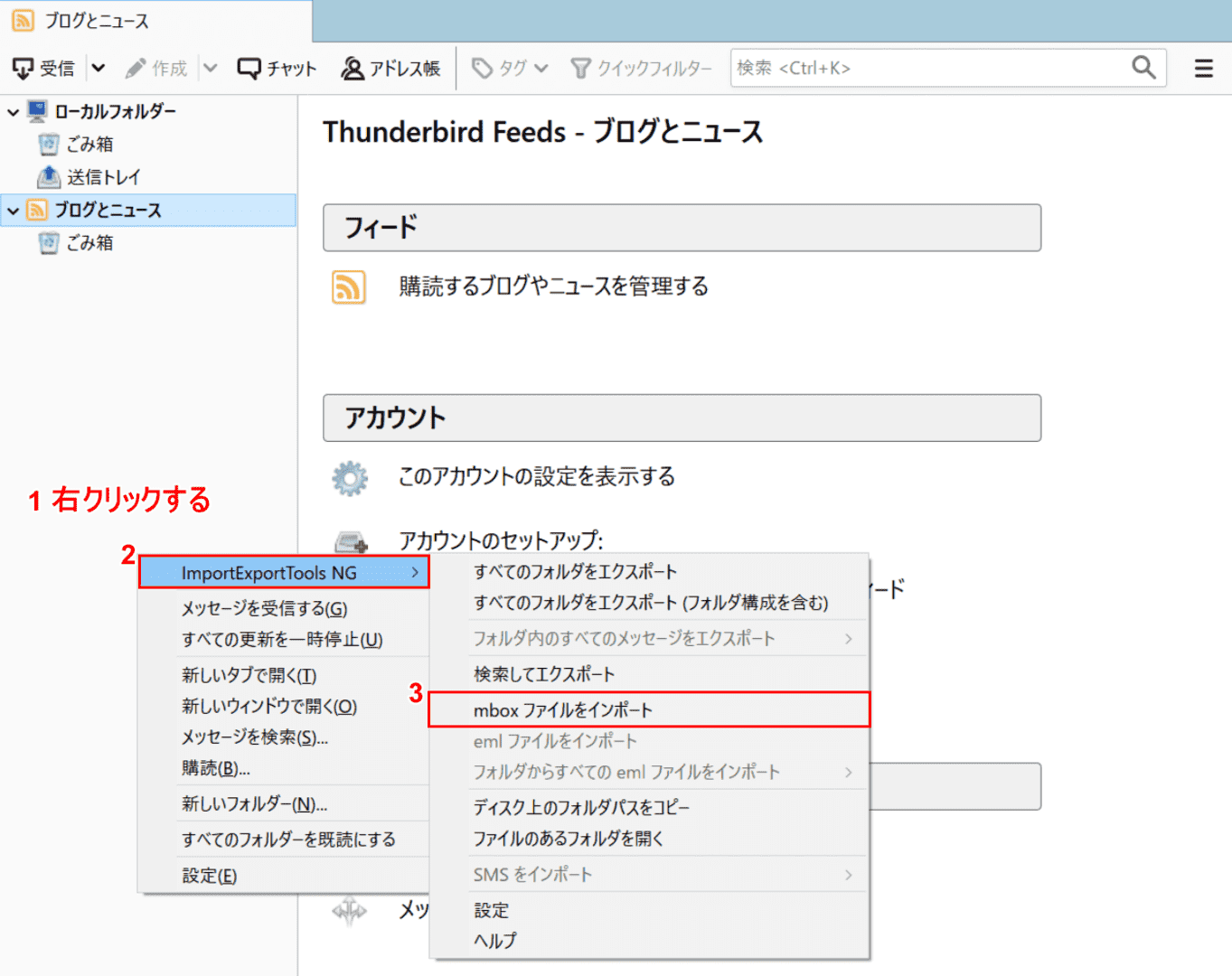Select すべてのフォルダをエクスポート
The width and height of the screenshot is (1232, 976).
click(649, 571)
